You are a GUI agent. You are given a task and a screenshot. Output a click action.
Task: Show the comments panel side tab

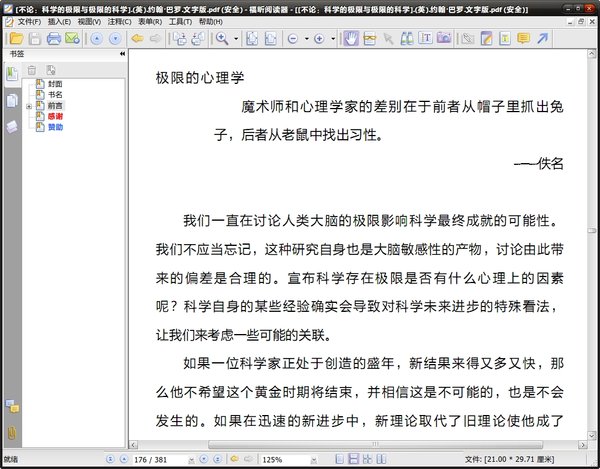pos(12,406)
